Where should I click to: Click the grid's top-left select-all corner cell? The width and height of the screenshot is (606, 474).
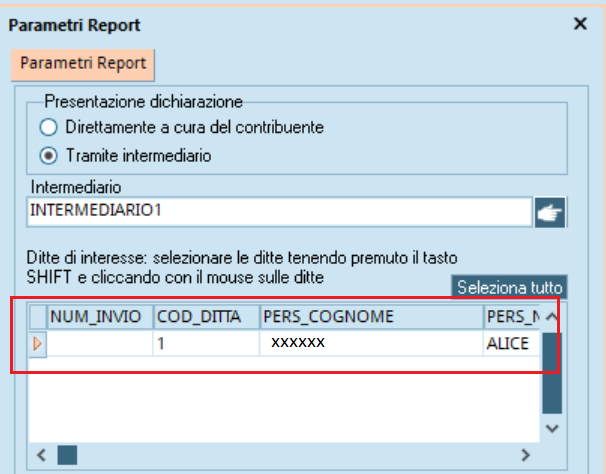(38, 317)
